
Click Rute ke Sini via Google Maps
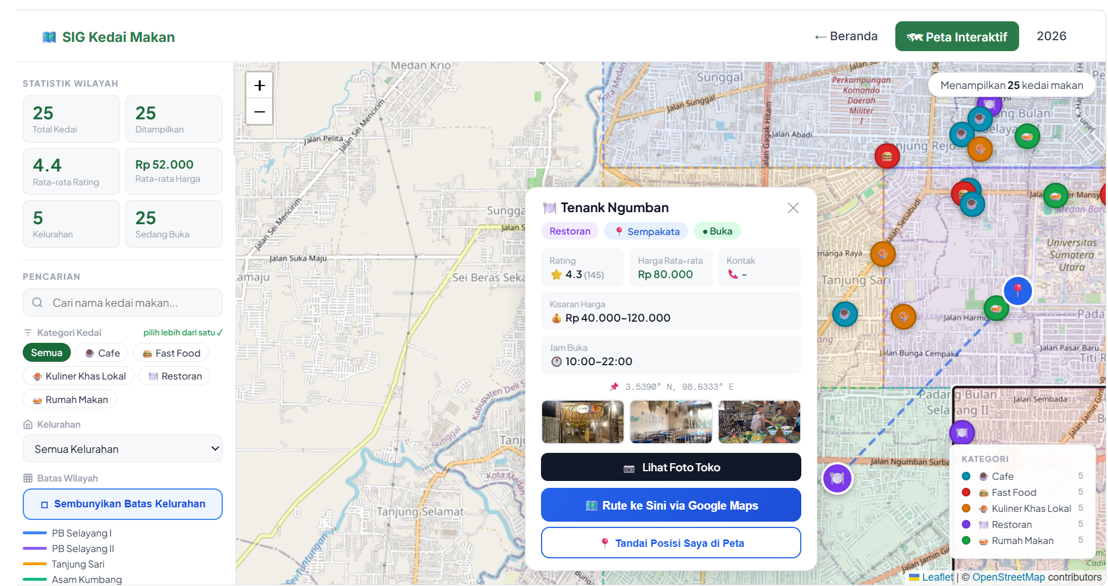point(671,505)
